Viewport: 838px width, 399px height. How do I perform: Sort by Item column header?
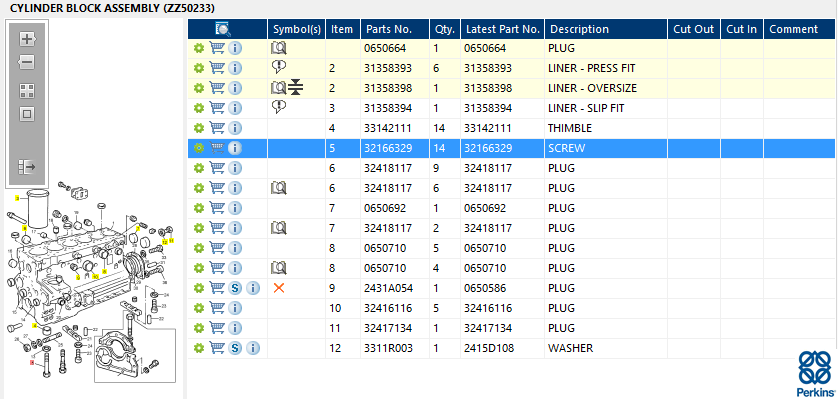click(x=343, y=29)
